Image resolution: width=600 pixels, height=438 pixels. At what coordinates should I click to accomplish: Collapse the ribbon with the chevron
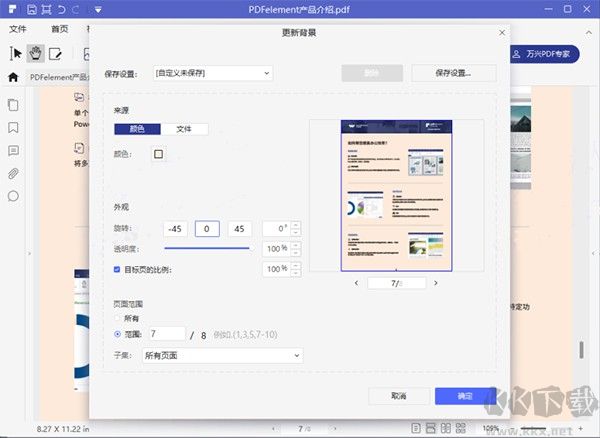(x=589, y=33)
